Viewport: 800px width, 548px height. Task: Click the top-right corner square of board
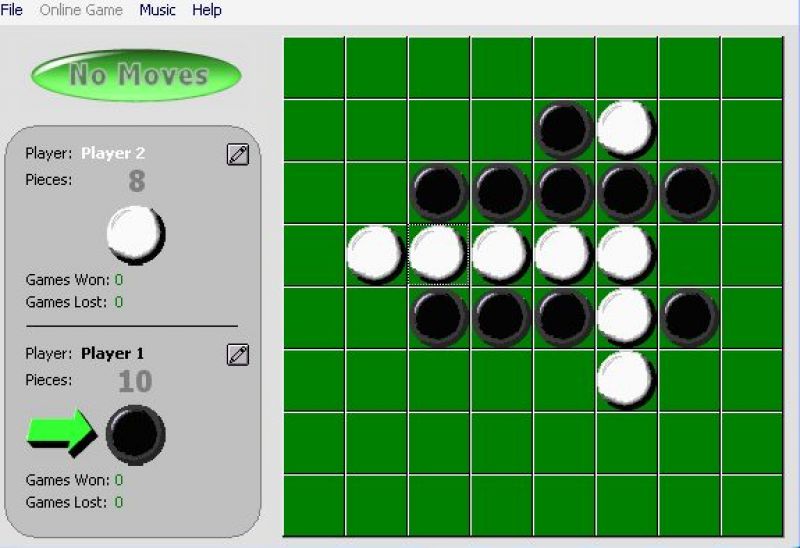click(x=753, y=67)
